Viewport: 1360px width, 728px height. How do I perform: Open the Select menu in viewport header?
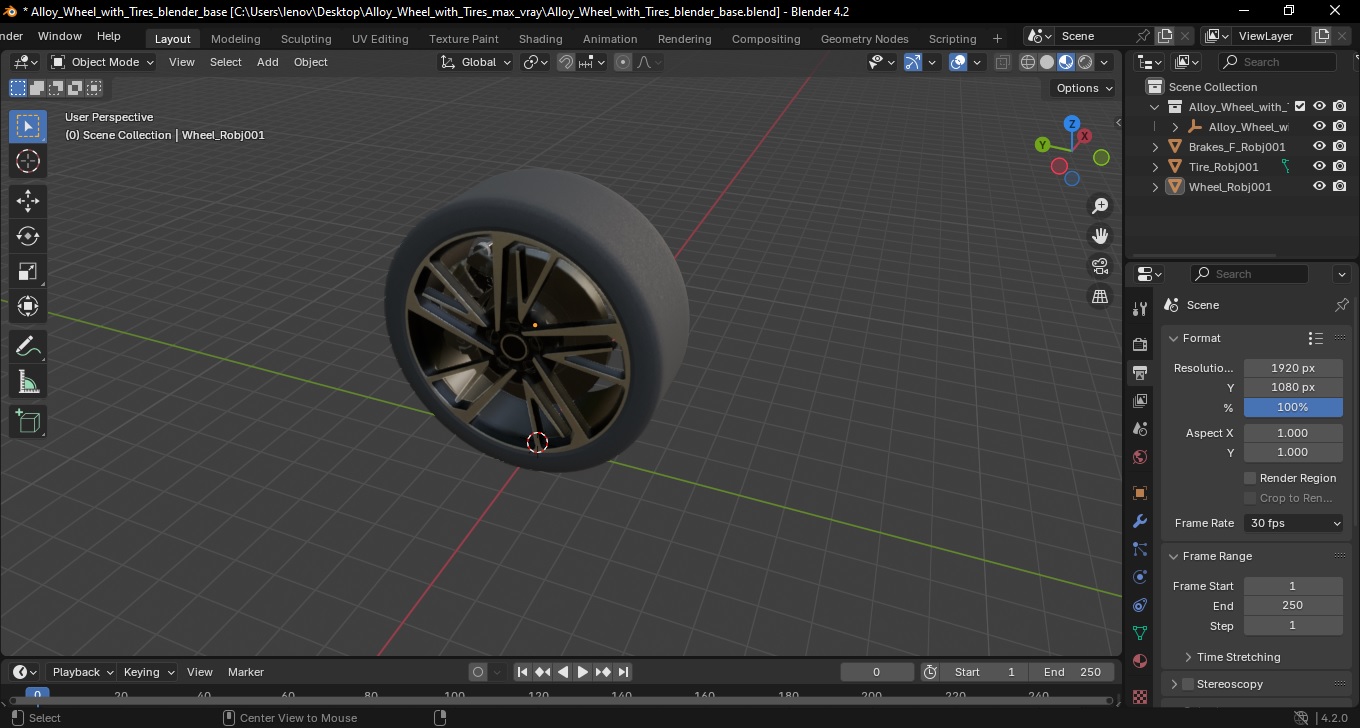(225, 62)
